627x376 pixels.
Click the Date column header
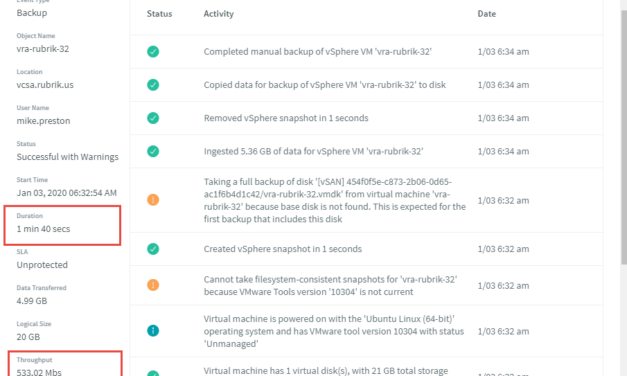point(487,14)
